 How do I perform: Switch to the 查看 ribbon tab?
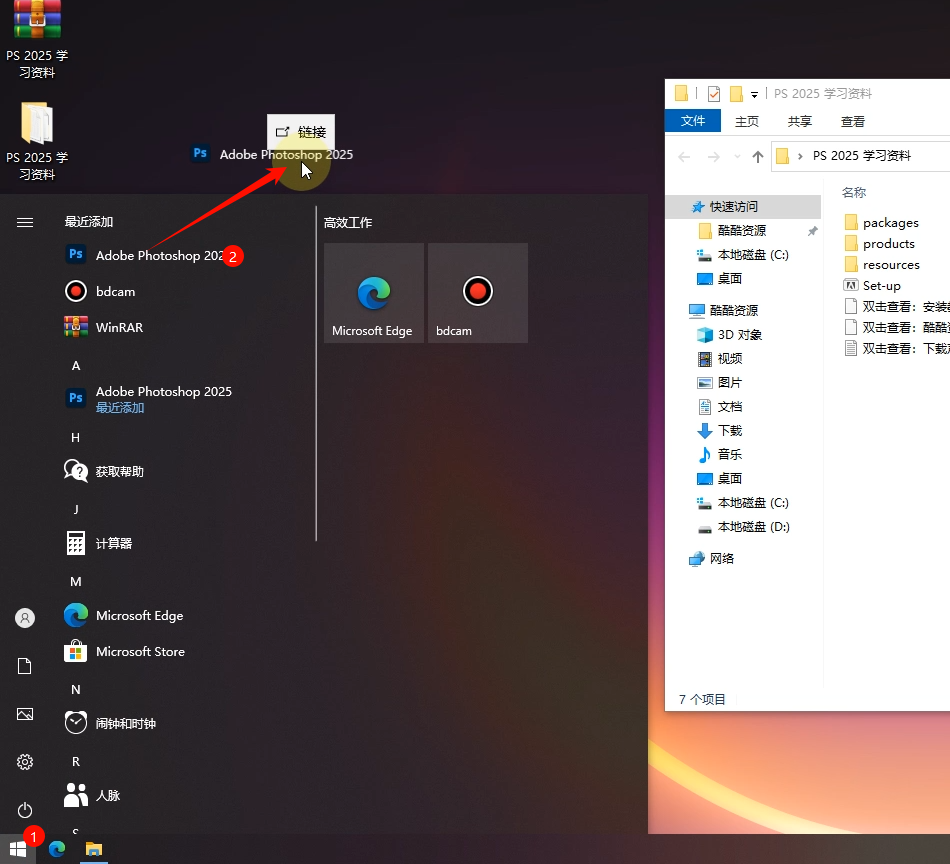pyautogui.click(x=852, y=121)
